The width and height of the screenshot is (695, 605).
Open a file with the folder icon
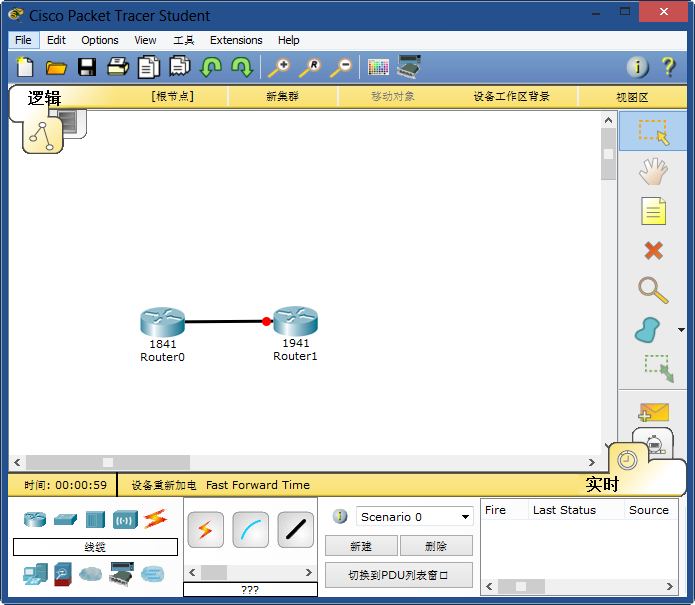click(x=56, y=68)
